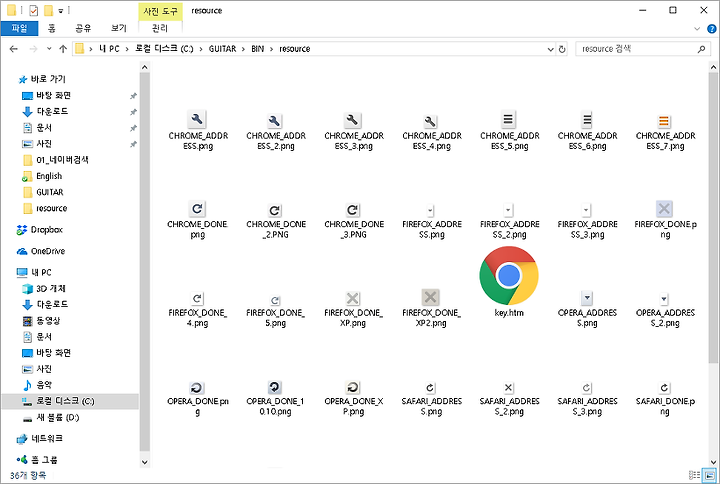The image size is (720, 484).
Task: Select FIREFOX_ADDRESS_3.png file icon
Action: pos(586,210)
